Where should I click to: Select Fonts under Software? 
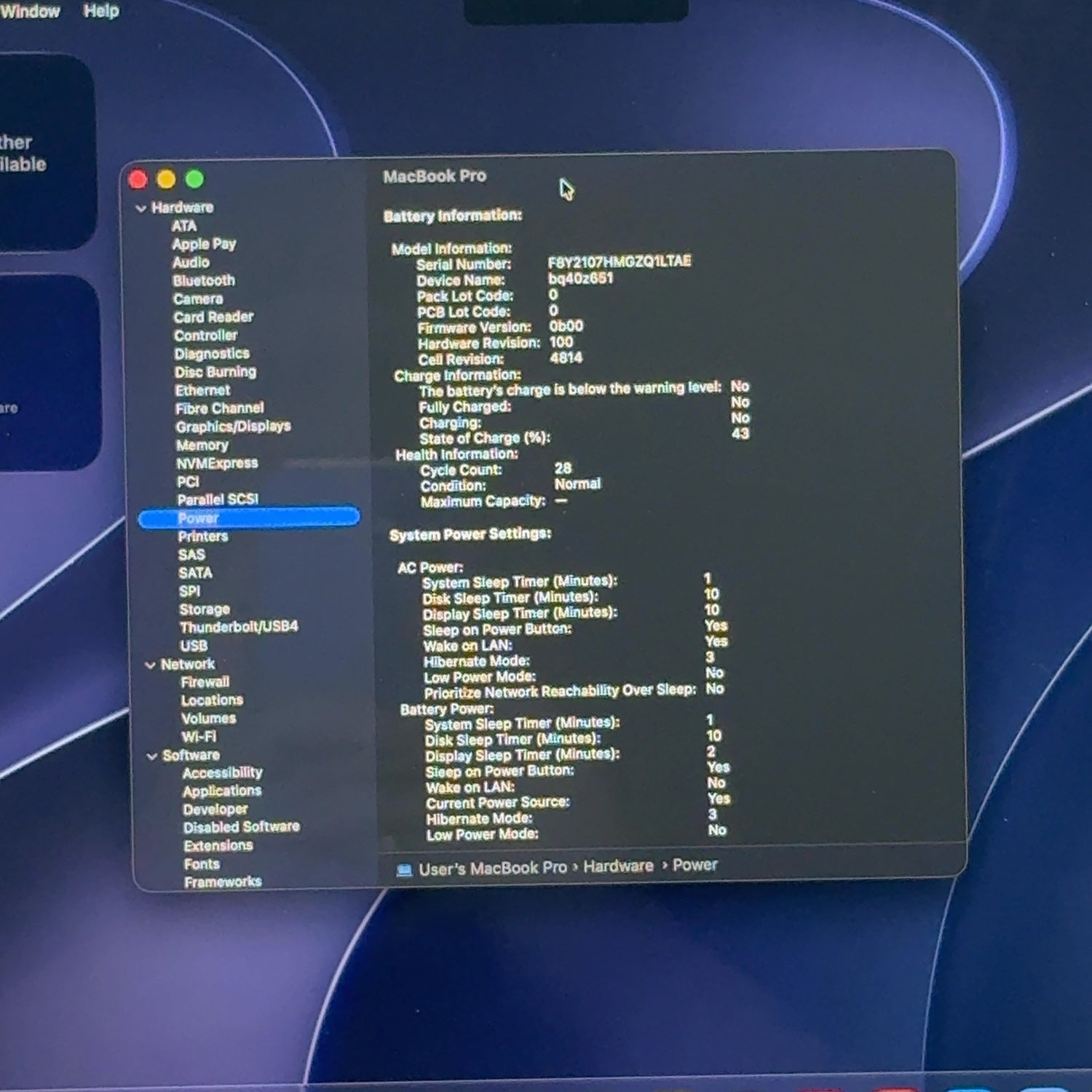point(202,864)
